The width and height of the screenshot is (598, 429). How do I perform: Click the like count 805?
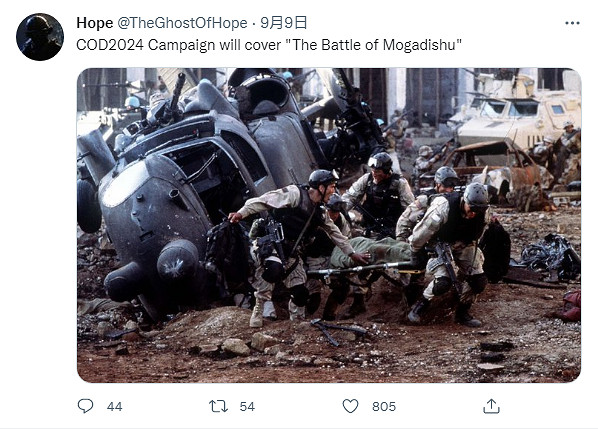click(384, 407)
